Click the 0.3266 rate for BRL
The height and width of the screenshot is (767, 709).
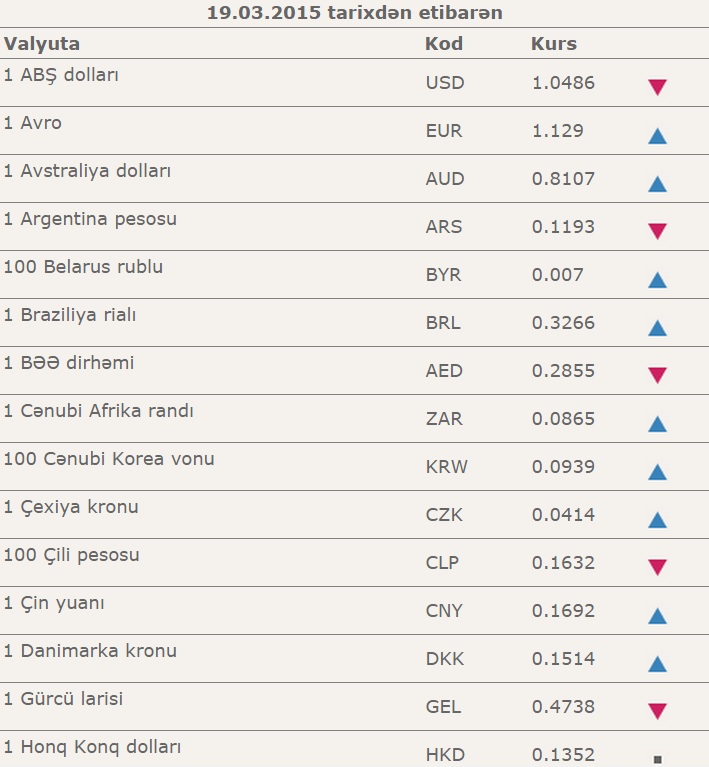click(563, 323)
